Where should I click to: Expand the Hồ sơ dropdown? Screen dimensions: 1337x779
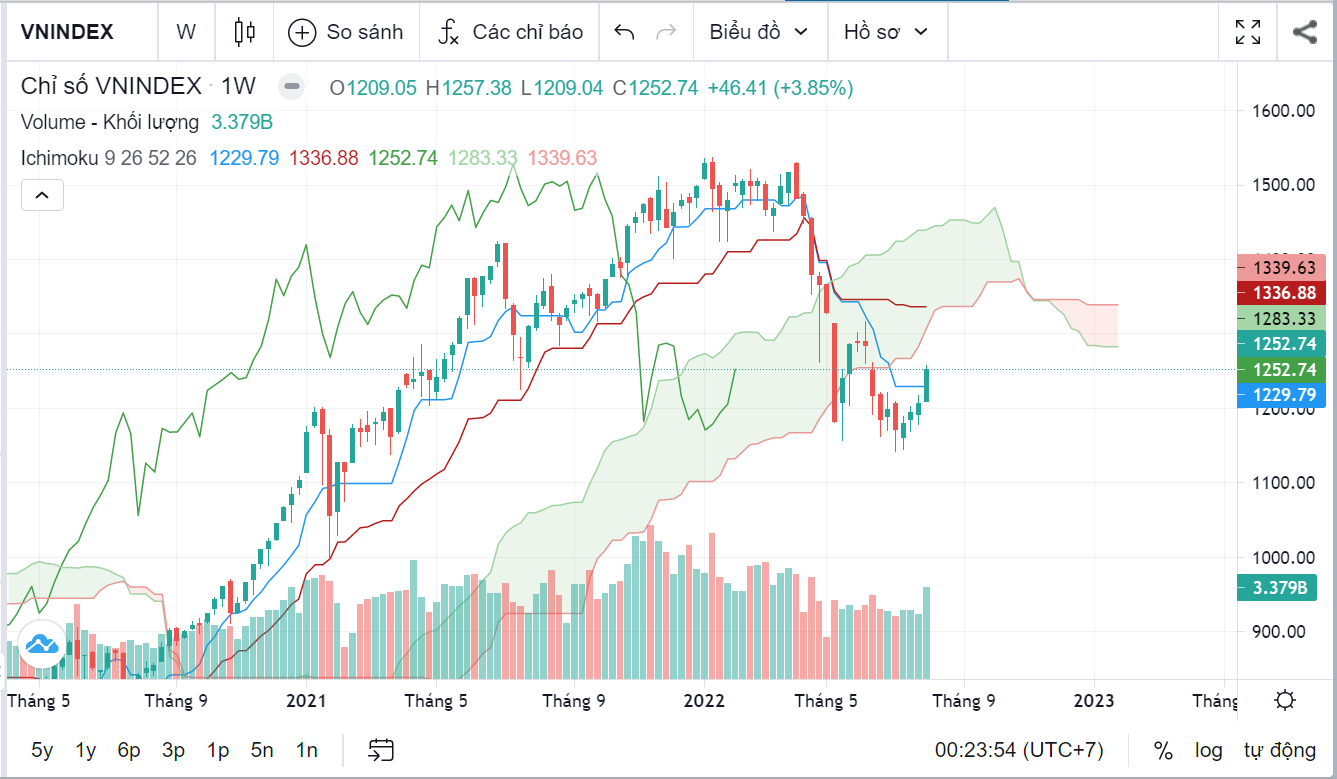coord(886,32)
